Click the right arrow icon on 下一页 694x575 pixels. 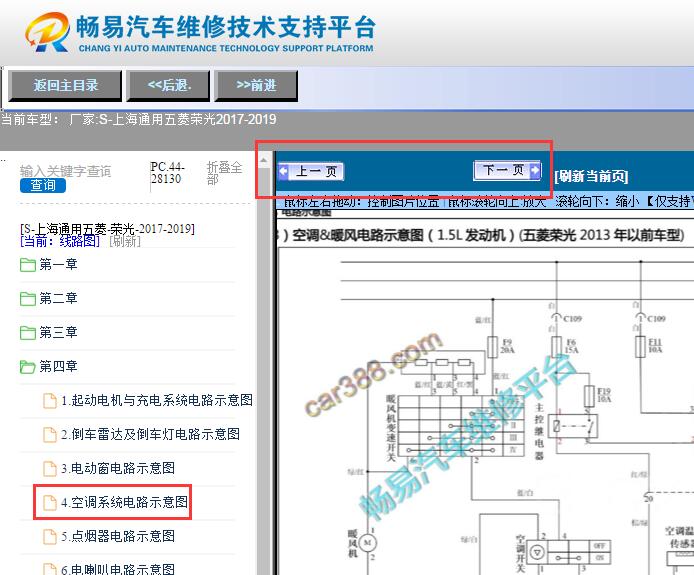click(x=536, y=170)
